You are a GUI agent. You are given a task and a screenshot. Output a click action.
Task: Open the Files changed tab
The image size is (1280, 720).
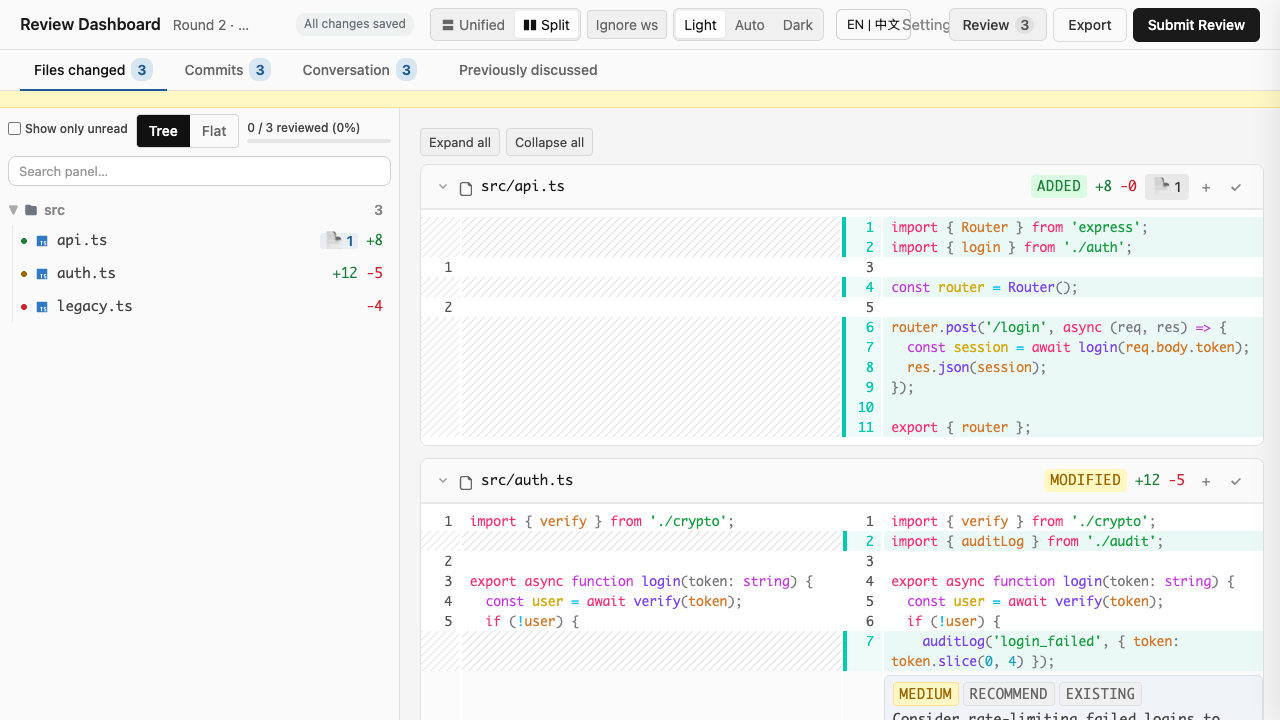point(93,70)
